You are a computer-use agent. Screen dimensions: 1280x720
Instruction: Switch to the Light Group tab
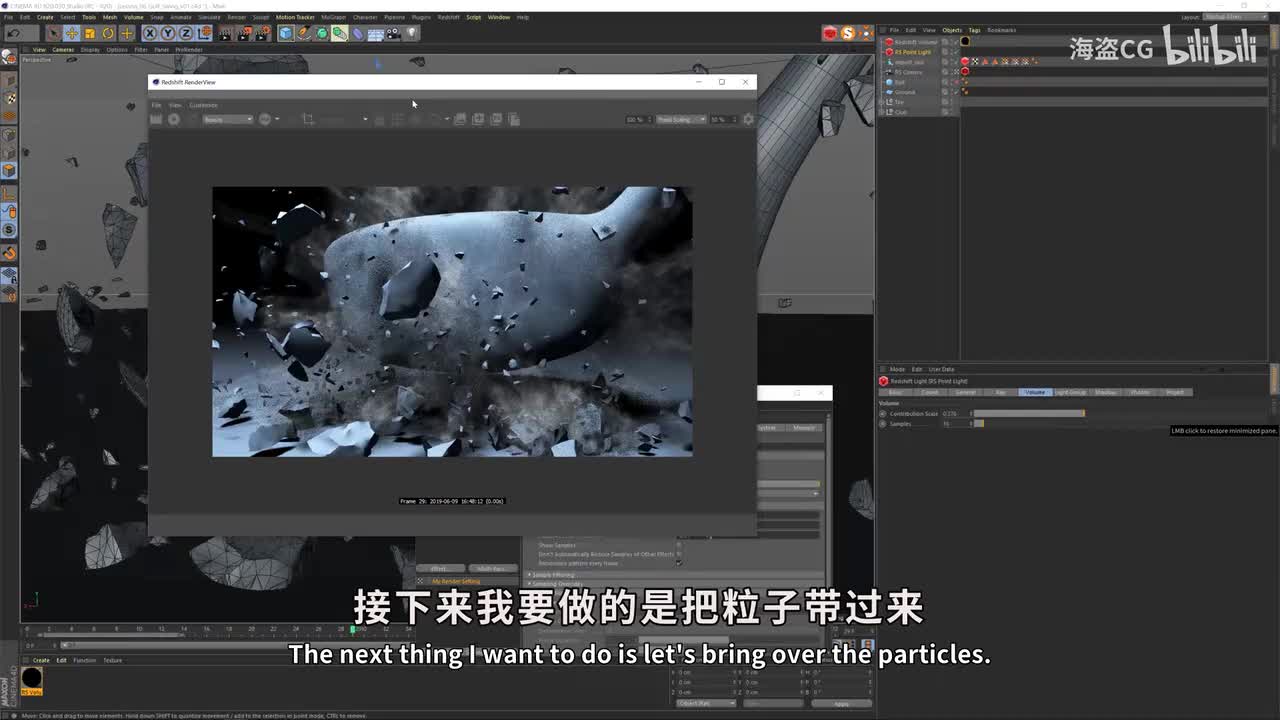(x=1070, y=392)
